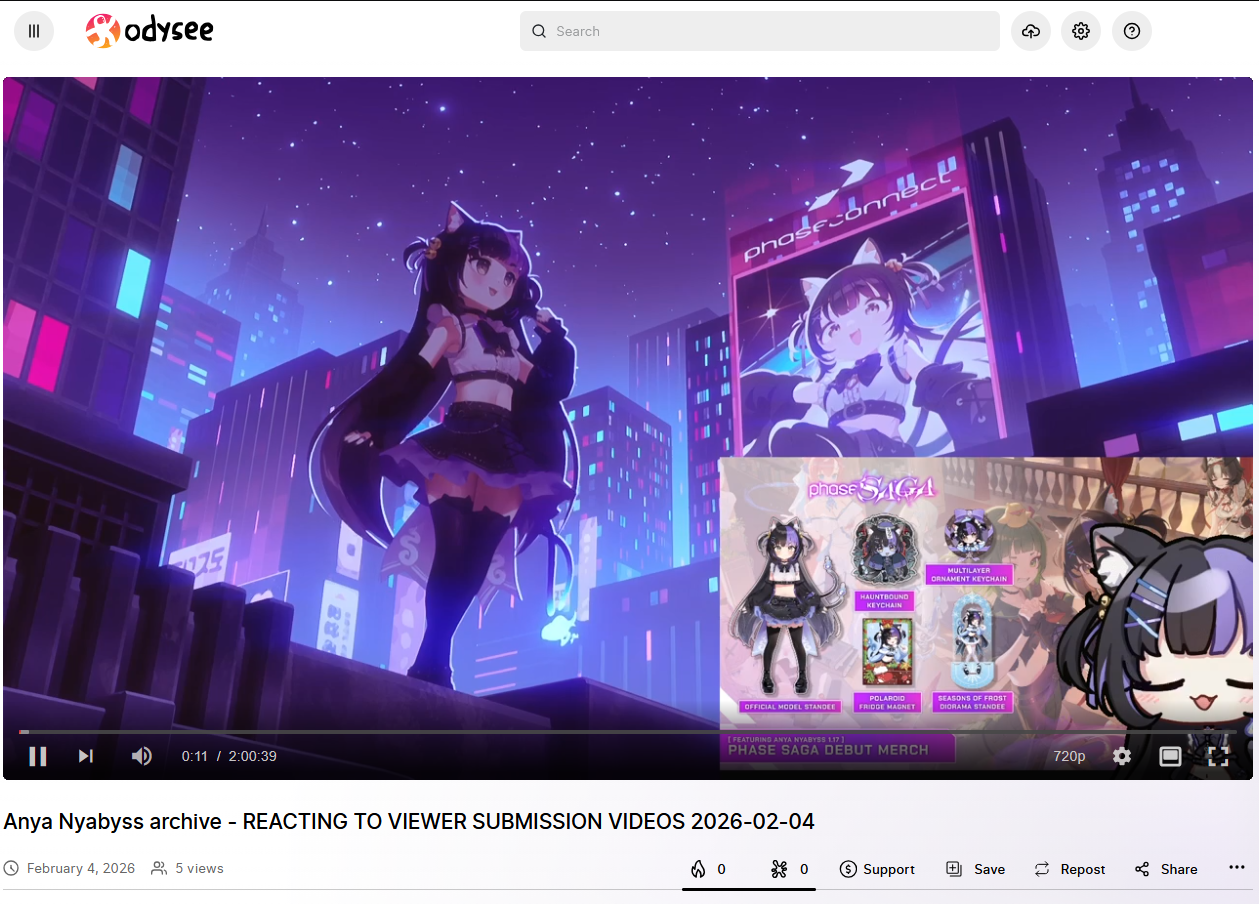The width and height of the screenshot is (1259, 904).
Task: Click the February 4, 2026 date
Action: [x=81, y=868]
